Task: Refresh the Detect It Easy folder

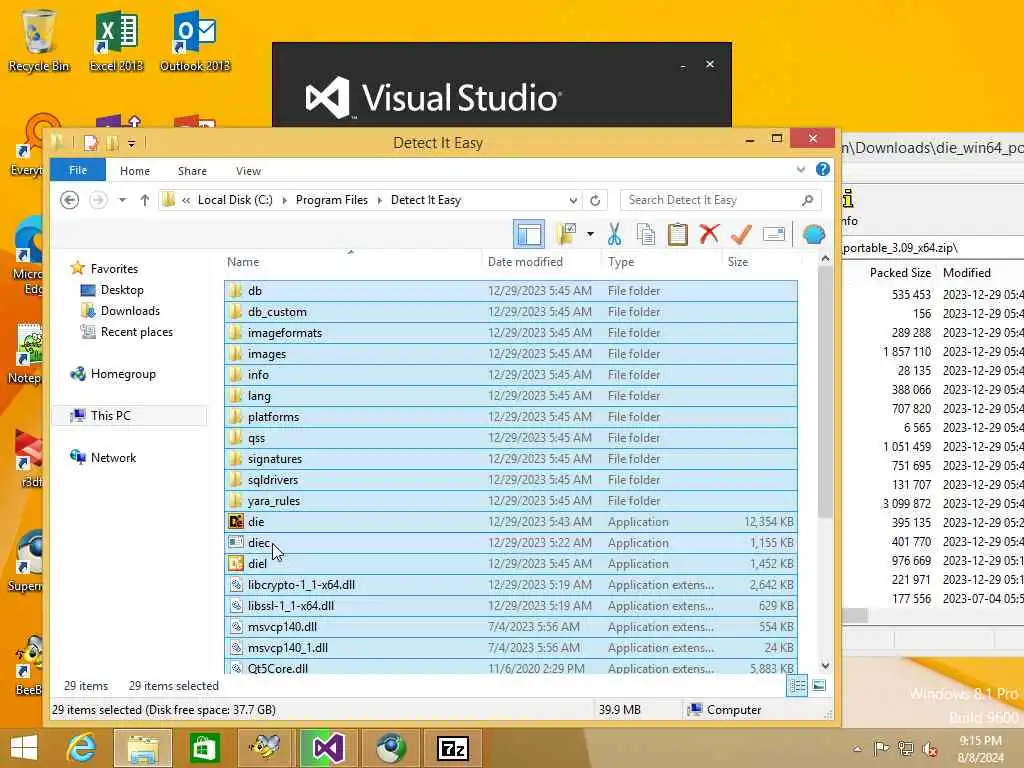Action: 595,200
